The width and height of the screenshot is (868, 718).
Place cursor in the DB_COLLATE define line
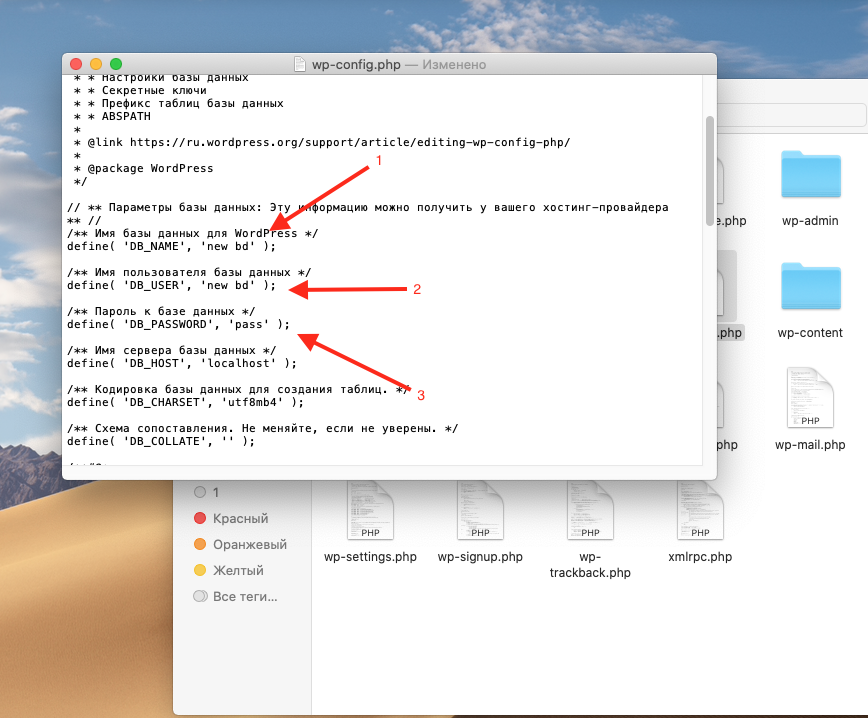pos(161,441)
